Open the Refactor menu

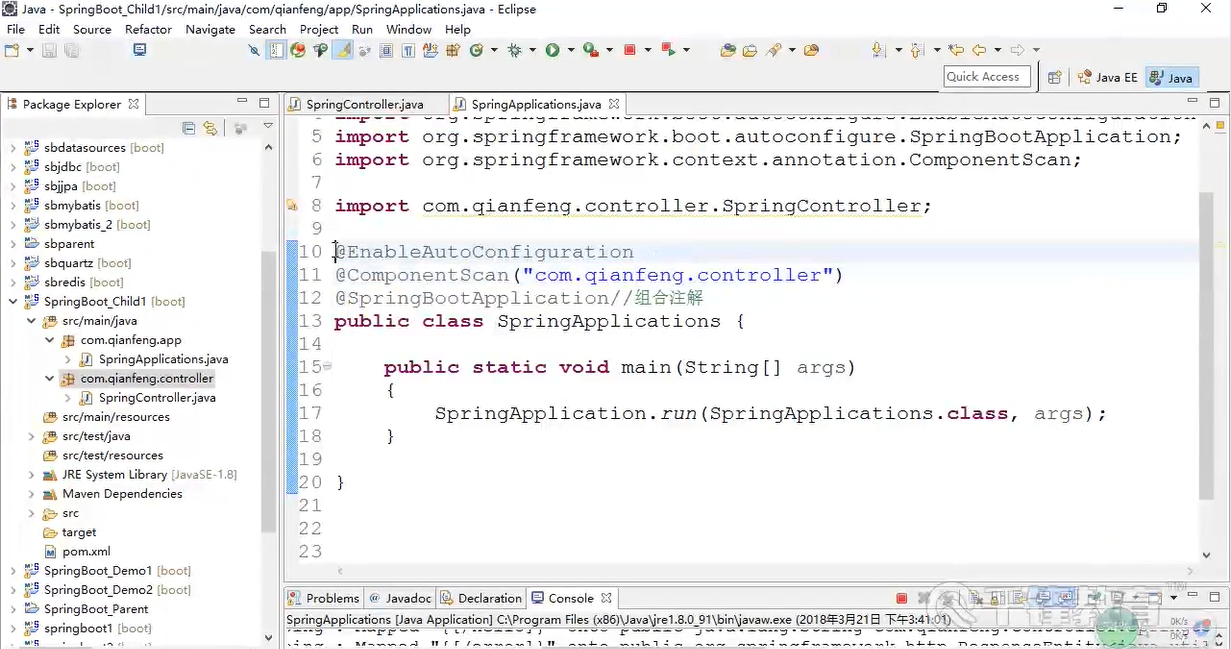148,29
